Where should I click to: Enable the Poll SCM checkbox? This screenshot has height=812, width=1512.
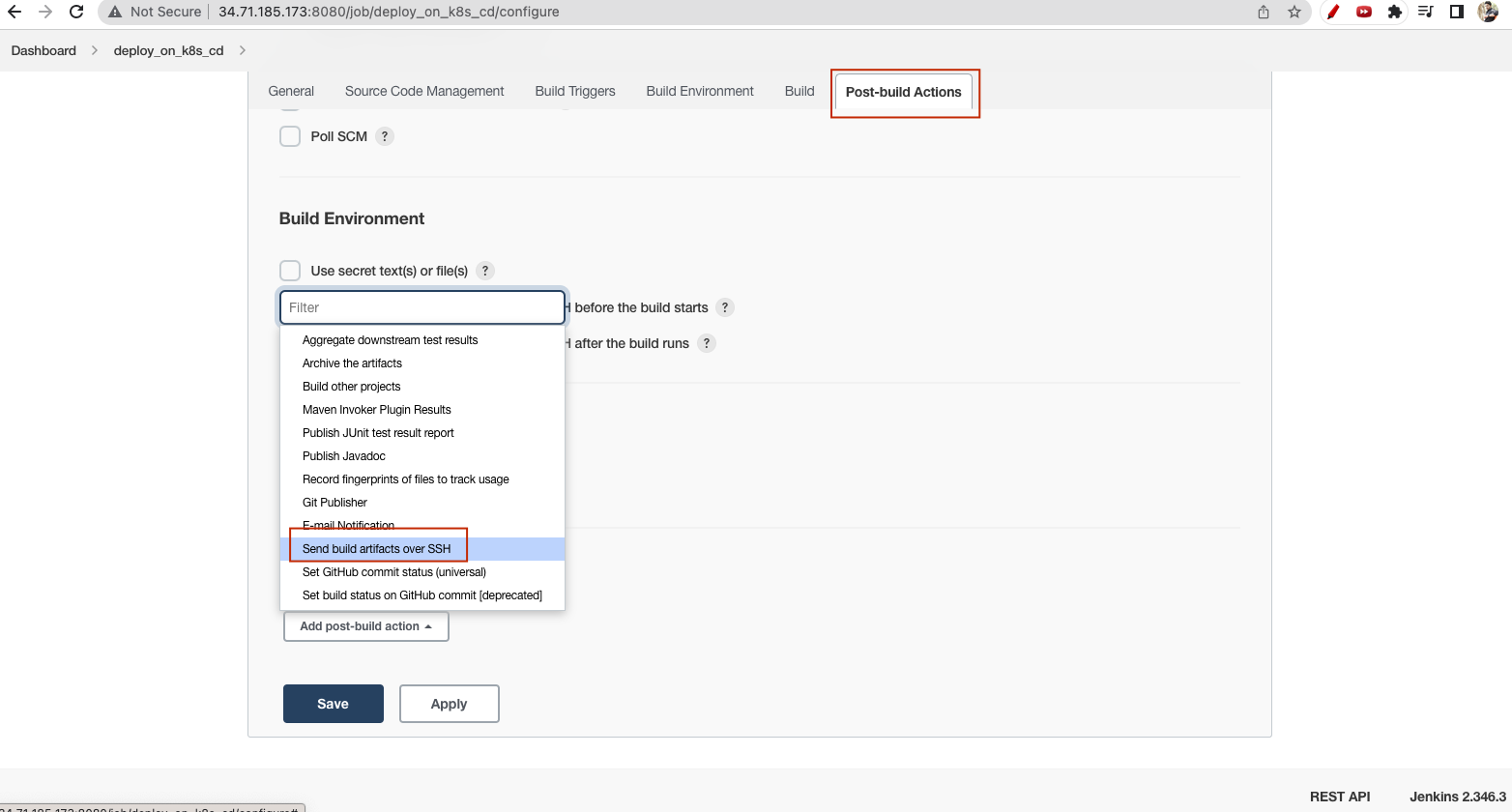pos(290,136)
